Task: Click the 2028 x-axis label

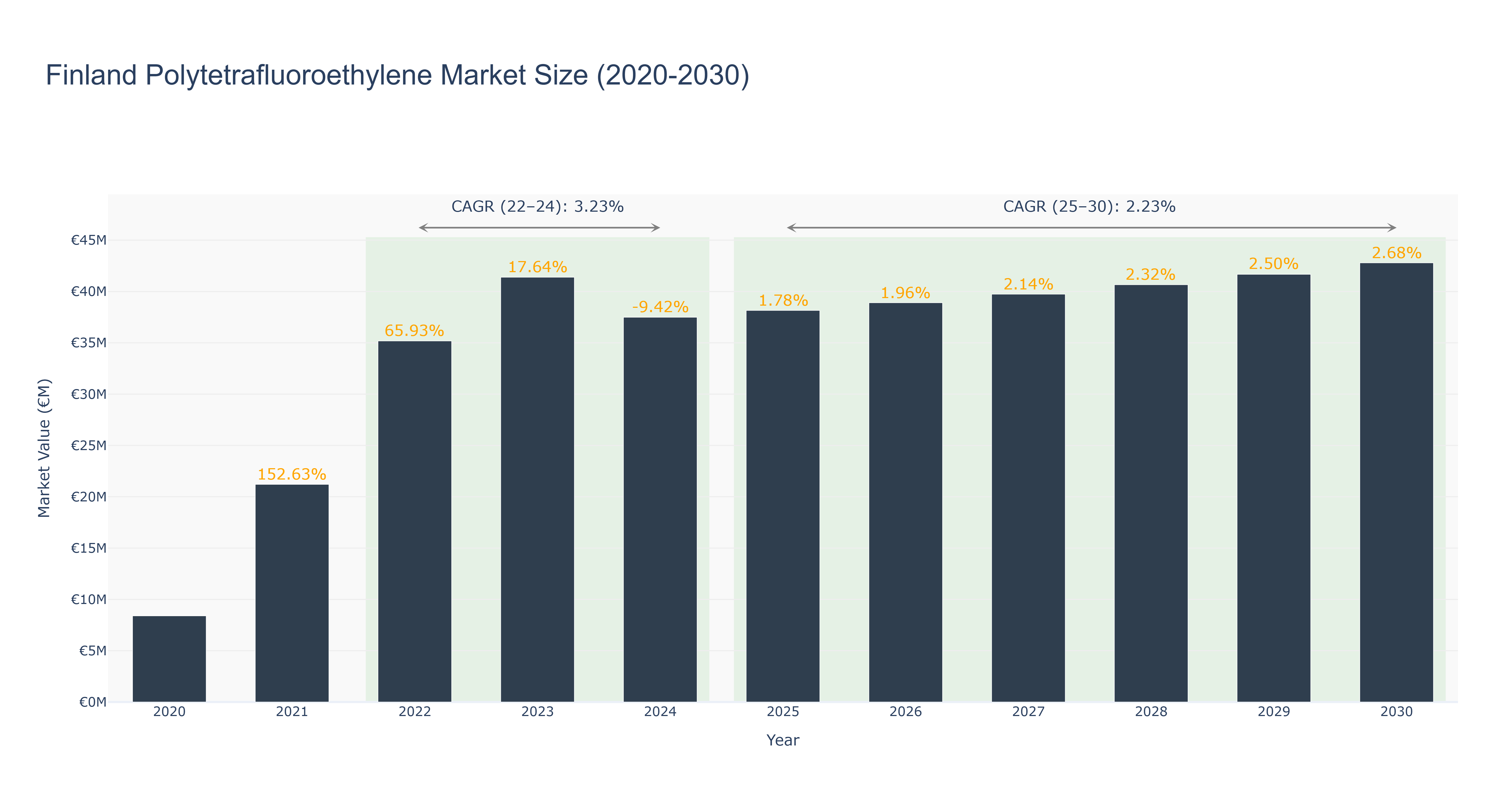Action: pos(1150,712)
